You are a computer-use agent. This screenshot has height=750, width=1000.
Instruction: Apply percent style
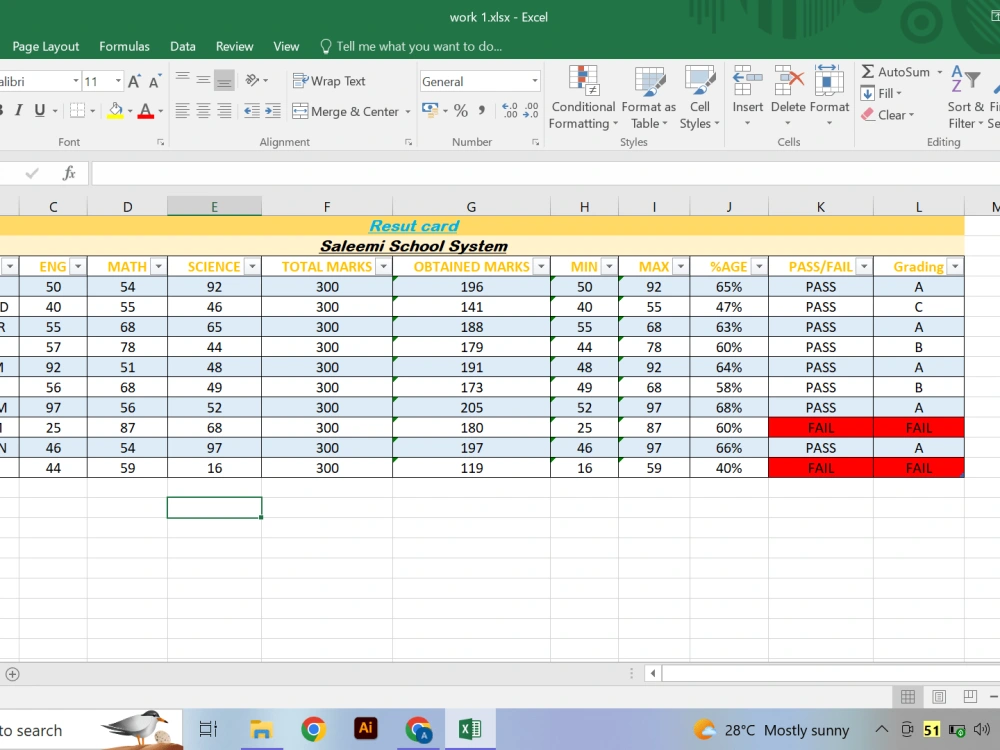(x=461, y=111)
